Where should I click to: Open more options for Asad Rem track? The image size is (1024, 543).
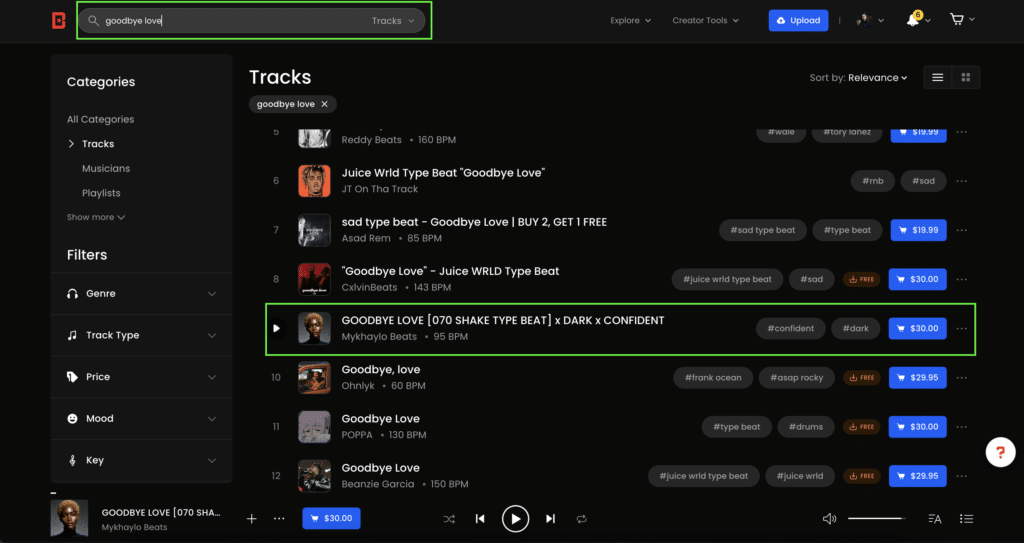(961, 230)
